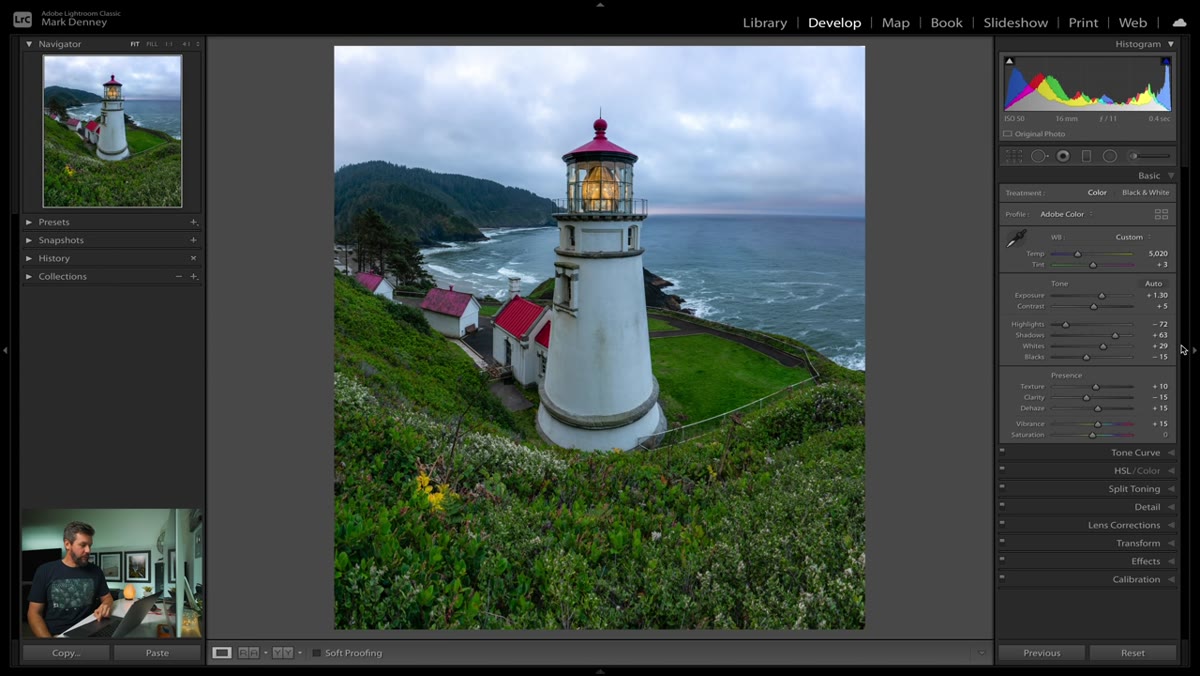
Task: Open the Profile Browser grid icon
Action: coord(1161,214)
